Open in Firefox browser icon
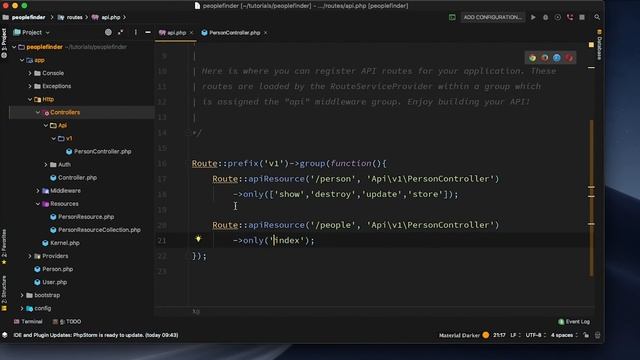Screen dimensions: 640x360 (x=545, y=58)
